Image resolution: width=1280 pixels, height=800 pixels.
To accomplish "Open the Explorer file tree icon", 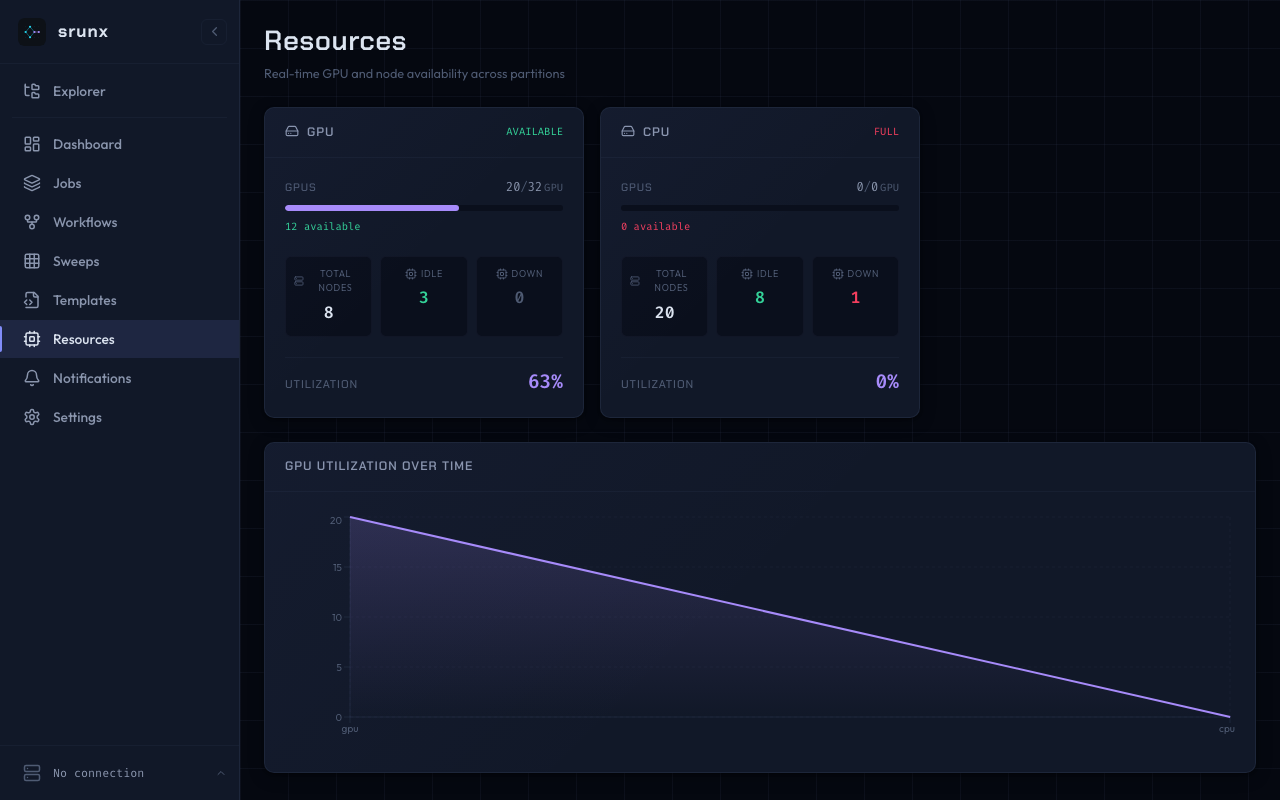I will tap(32, 91).
